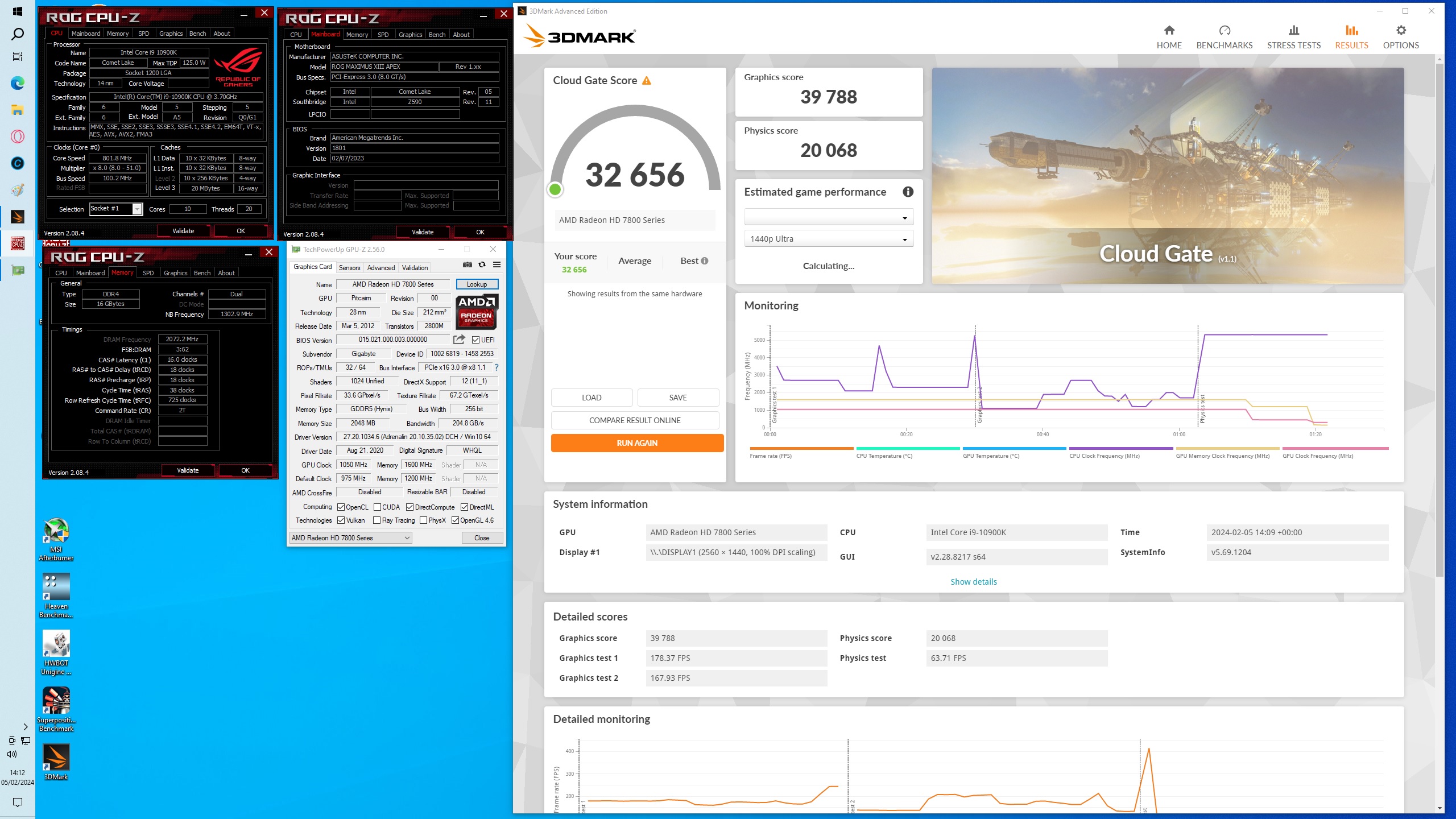Toggle the CUDA checkbox
This screenshot has height=819, width=1456.
click(377, 507)
